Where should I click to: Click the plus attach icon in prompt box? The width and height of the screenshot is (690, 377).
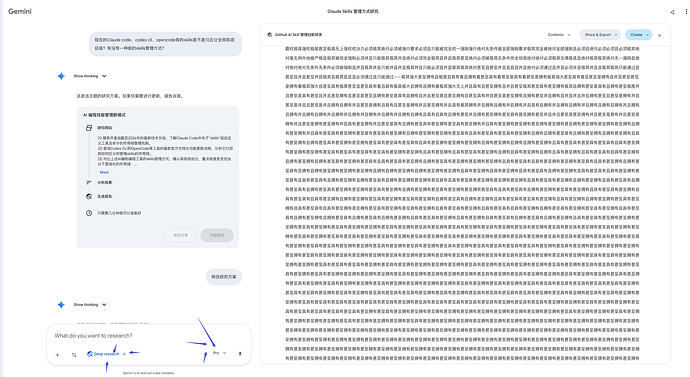pyautogui.click(x=57, y=355)
